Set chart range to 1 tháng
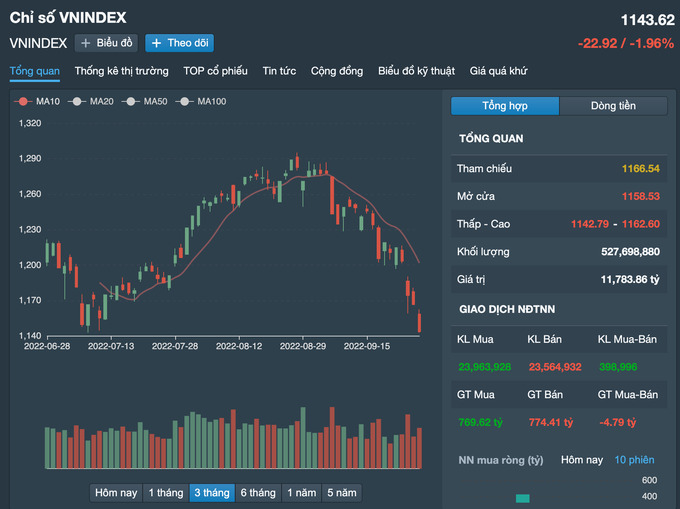The width and height of the screenshot is (680, 509). pos(165,493)
